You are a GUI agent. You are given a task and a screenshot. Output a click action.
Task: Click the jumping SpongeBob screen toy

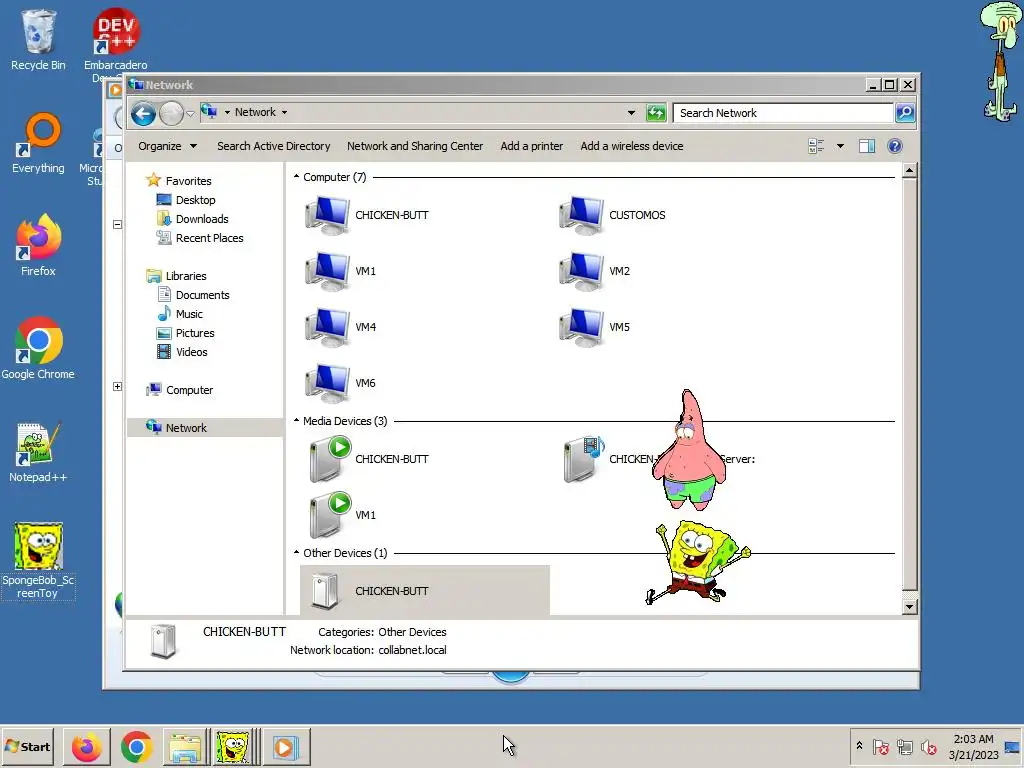[x=697, y=562]
